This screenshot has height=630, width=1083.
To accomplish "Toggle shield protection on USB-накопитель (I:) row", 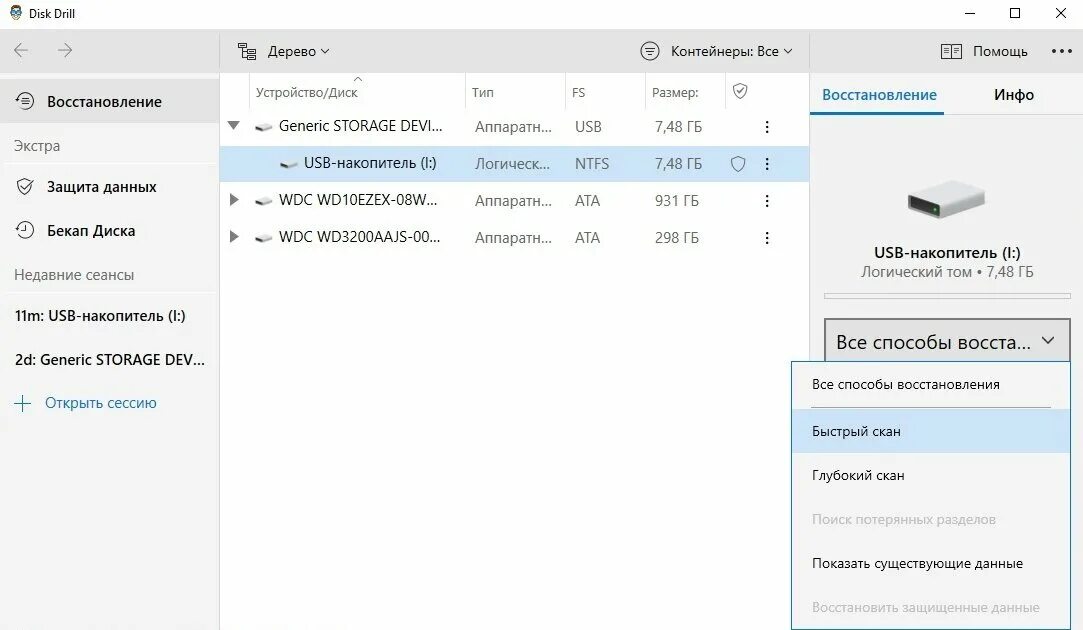I will pyautogui.click(x=738, y=164).
